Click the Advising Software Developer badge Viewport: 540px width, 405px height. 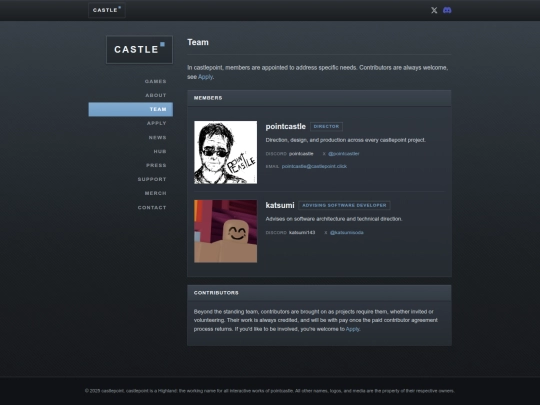[344, 205]
